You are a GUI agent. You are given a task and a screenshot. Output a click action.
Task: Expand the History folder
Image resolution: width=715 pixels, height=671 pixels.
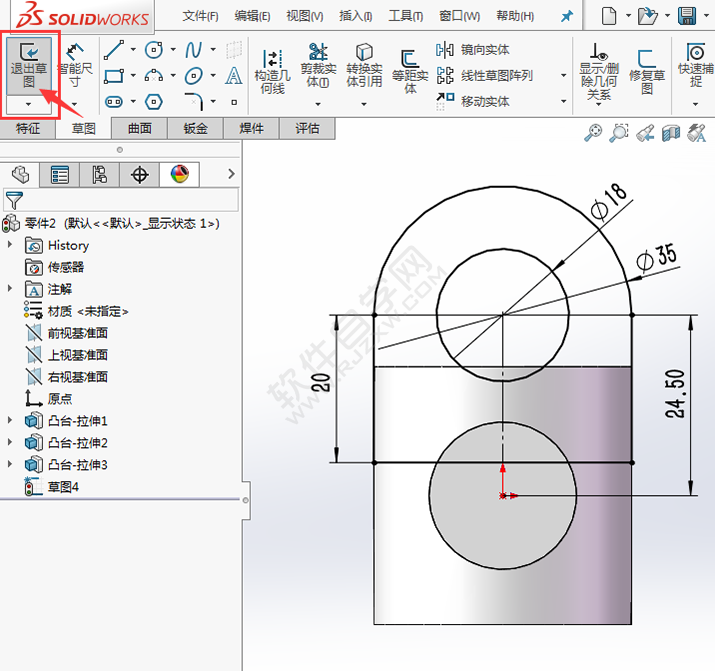(x=10, y=244)
